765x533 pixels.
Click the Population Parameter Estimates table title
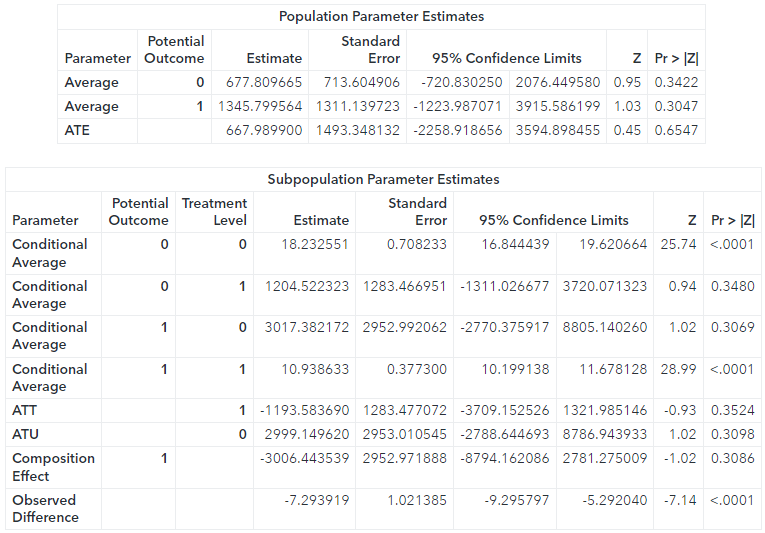(x=381, y=17)
